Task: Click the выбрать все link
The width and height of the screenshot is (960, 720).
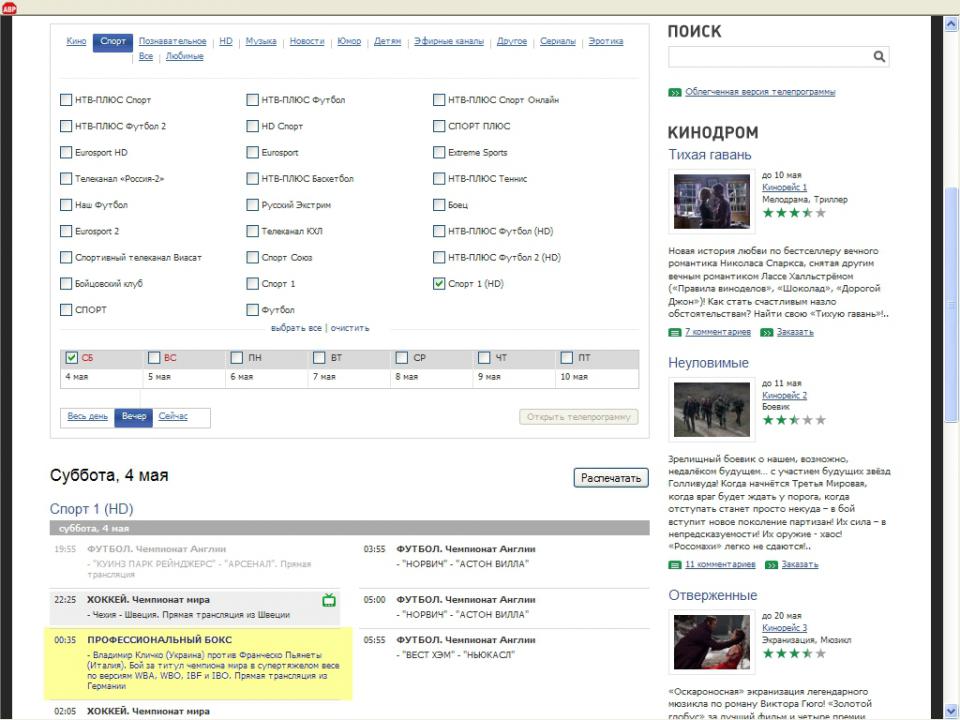Action: coord(296,328)
